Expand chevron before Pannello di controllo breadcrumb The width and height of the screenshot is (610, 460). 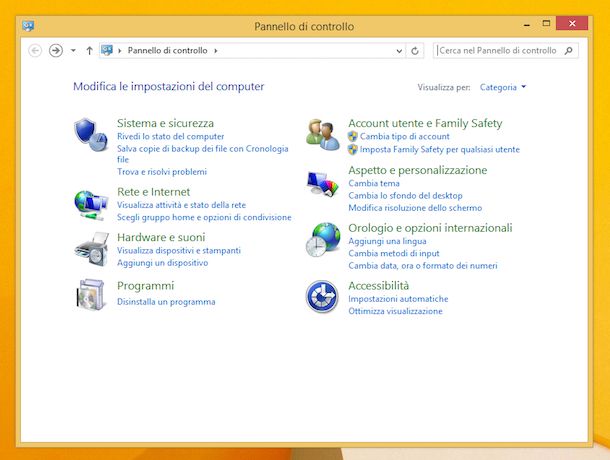(120, 51)
